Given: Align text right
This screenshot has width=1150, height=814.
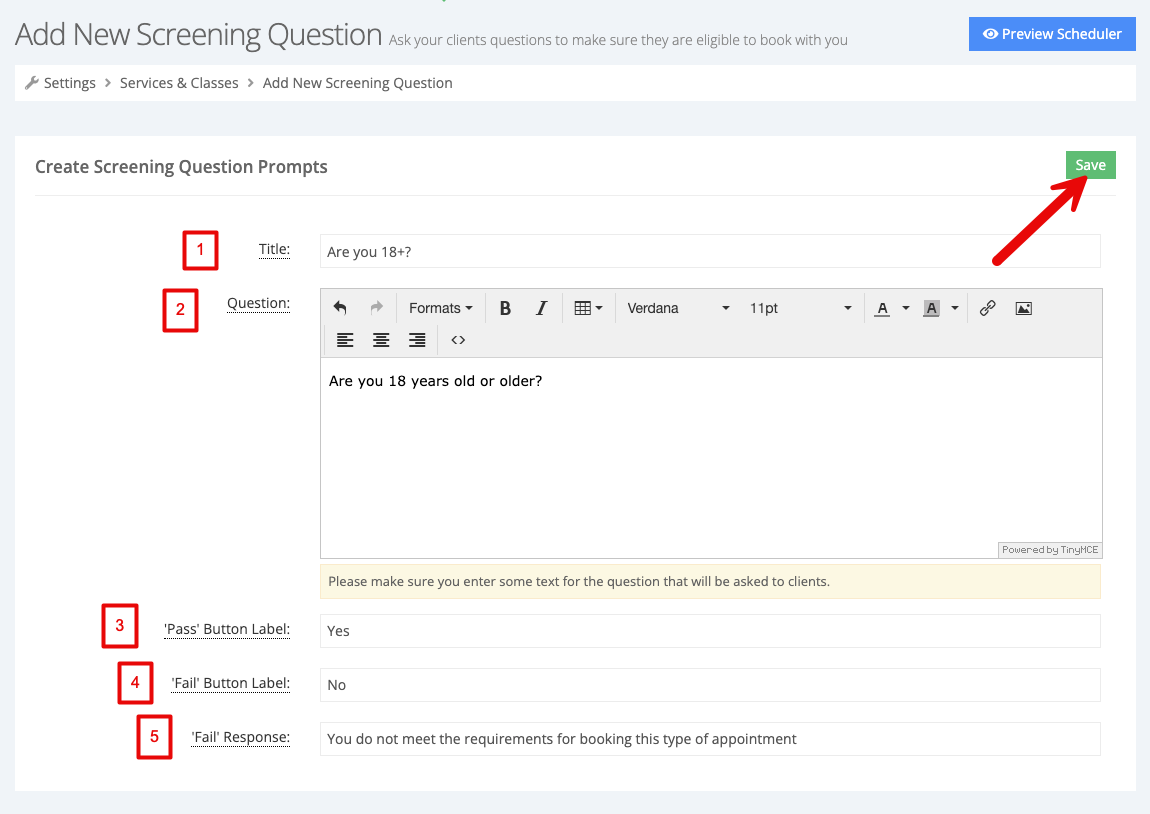Looking at the screenshot, I should pyautogui.click(x=417, y=340).
